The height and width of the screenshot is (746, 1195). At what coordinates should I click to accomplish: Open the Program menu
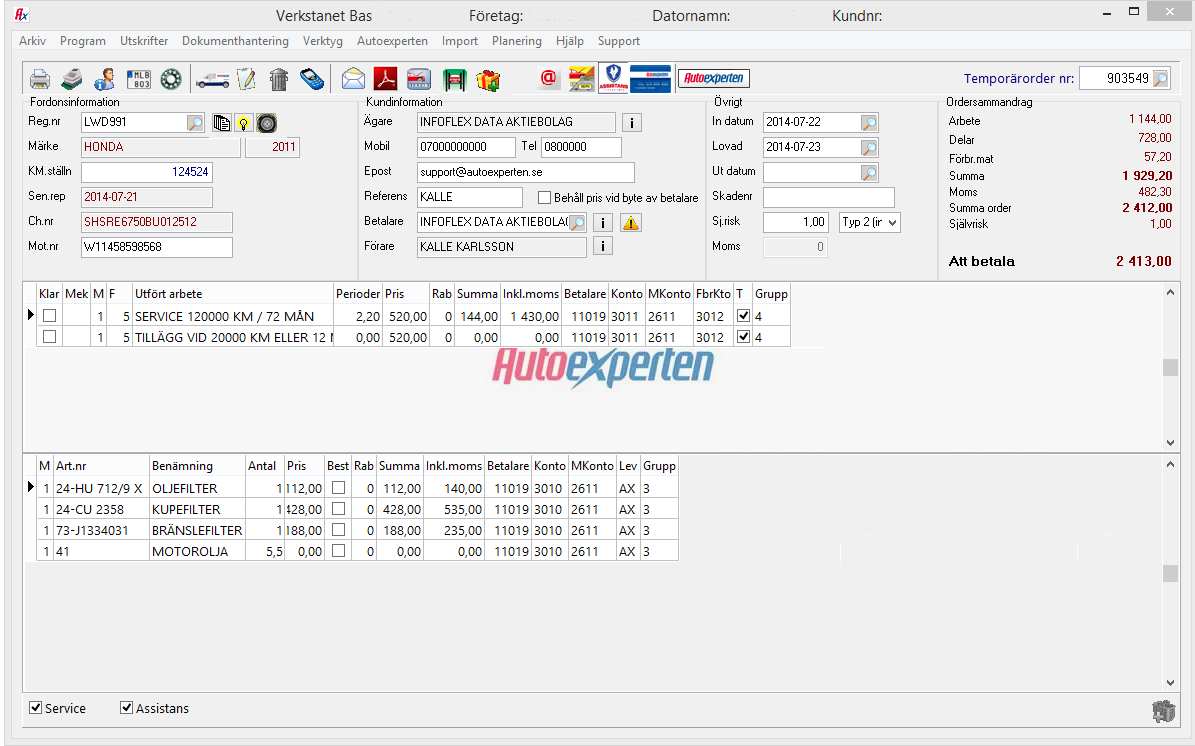(83, 41)
